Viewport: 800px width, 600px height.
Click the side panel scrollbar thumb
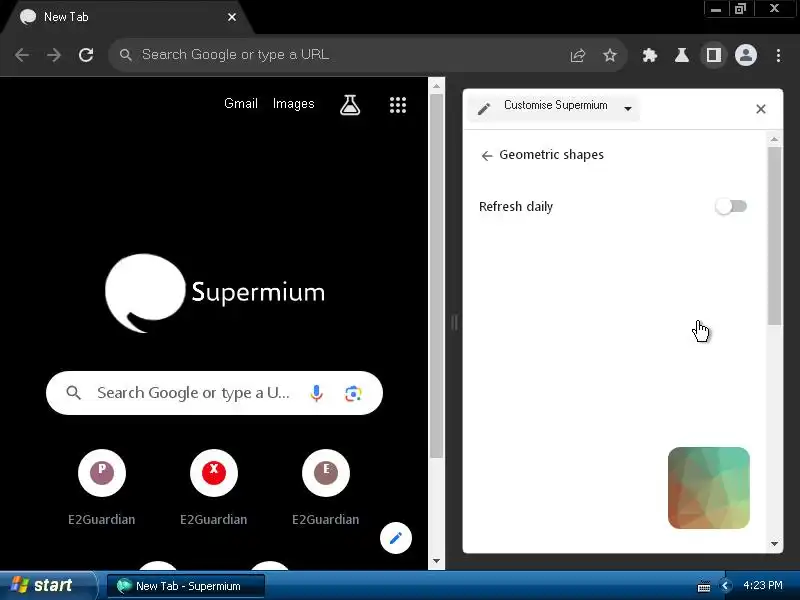click(x=774, y=236)
